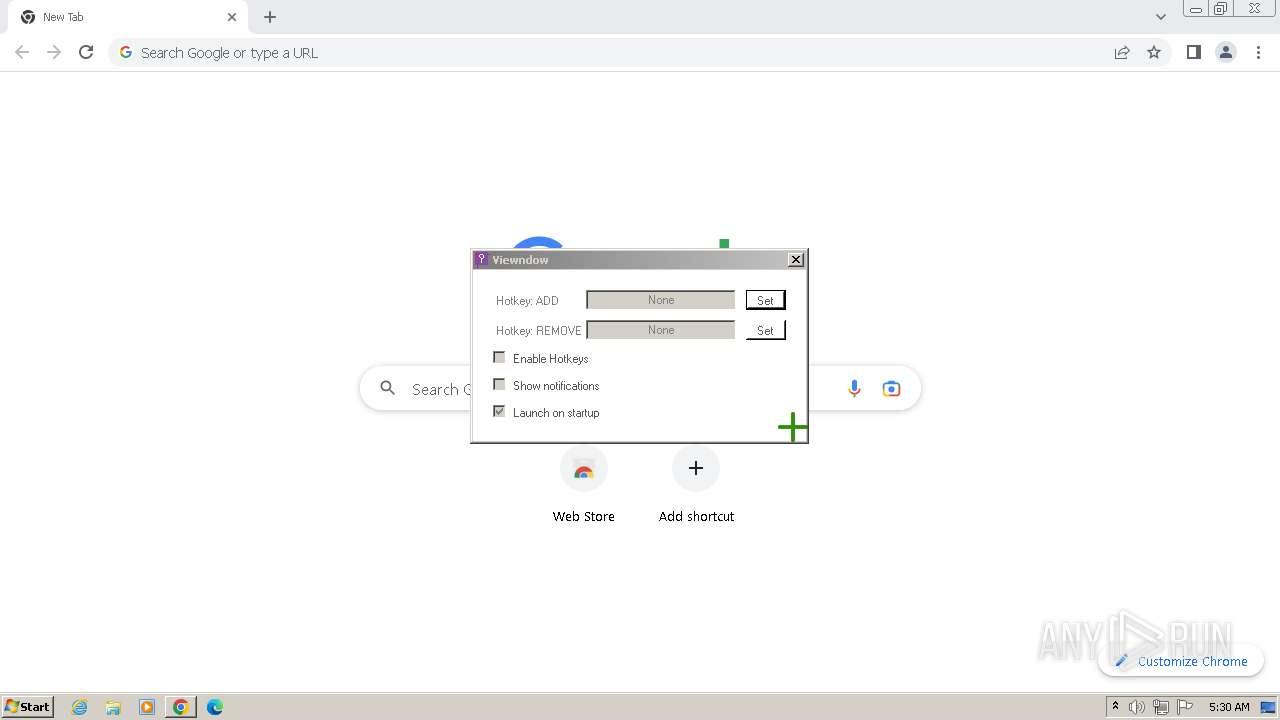Bookmark this tab with star icon
1280x720 pixels.
[1154, 52]
